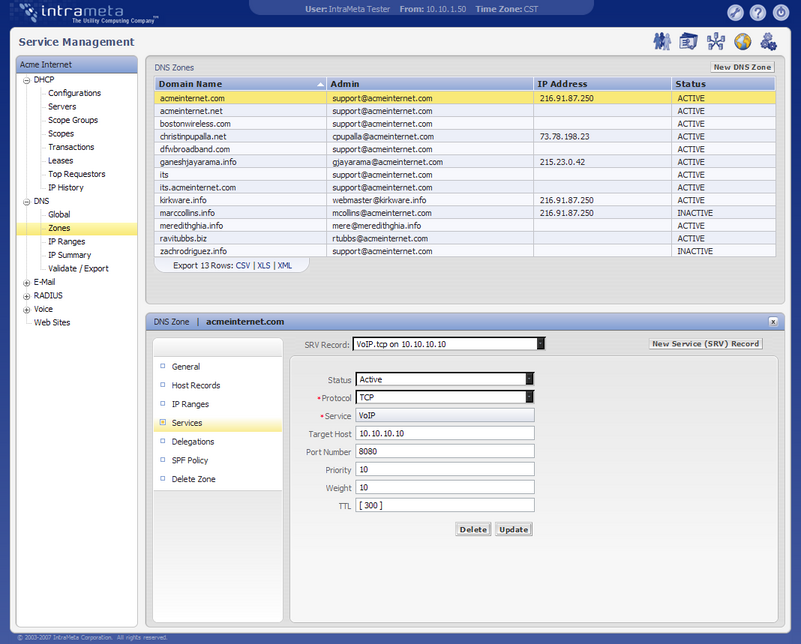Focus the Weight field
Viewport: 801px width, 644px height.
445,488
